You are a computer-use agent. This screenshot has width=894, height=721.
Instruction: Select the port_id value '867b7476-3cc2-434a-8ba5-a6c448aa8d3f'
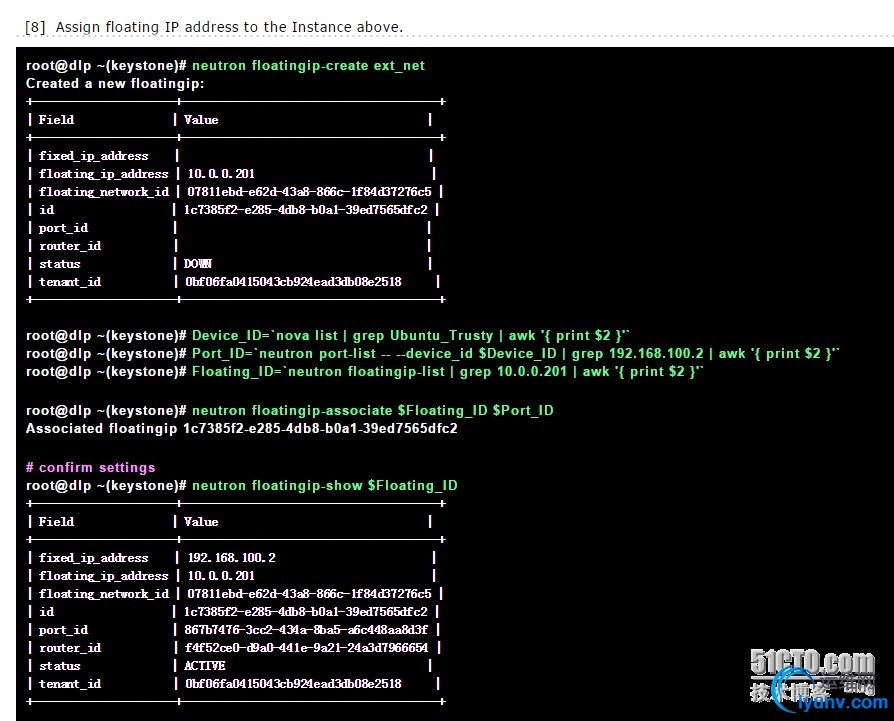306,630
